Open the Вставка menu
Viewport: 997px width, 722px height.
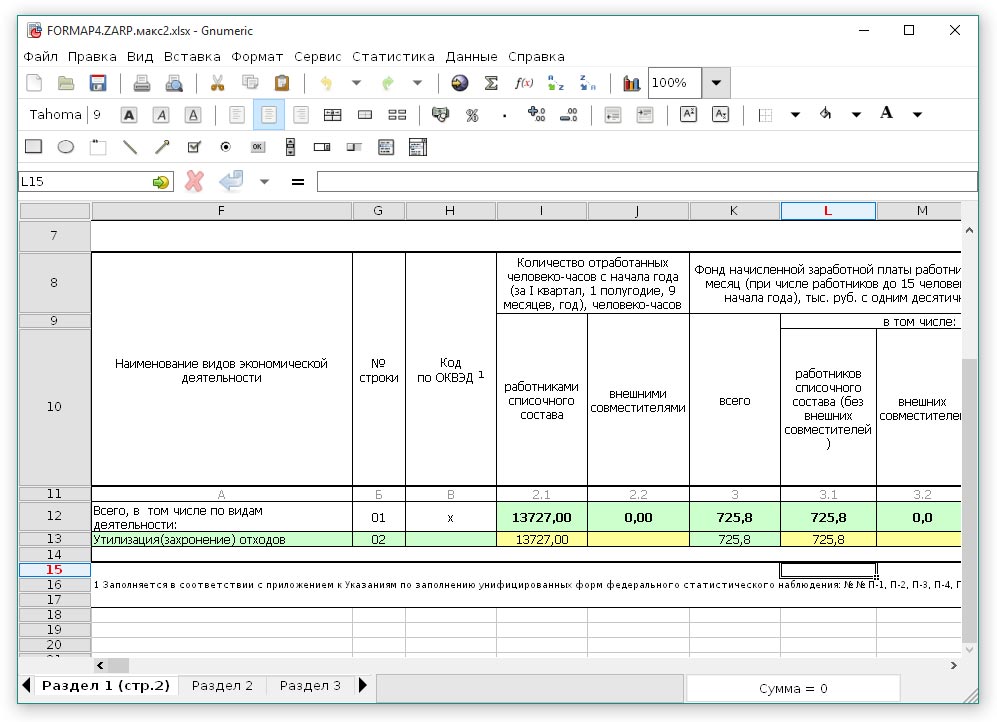[192, 57]
